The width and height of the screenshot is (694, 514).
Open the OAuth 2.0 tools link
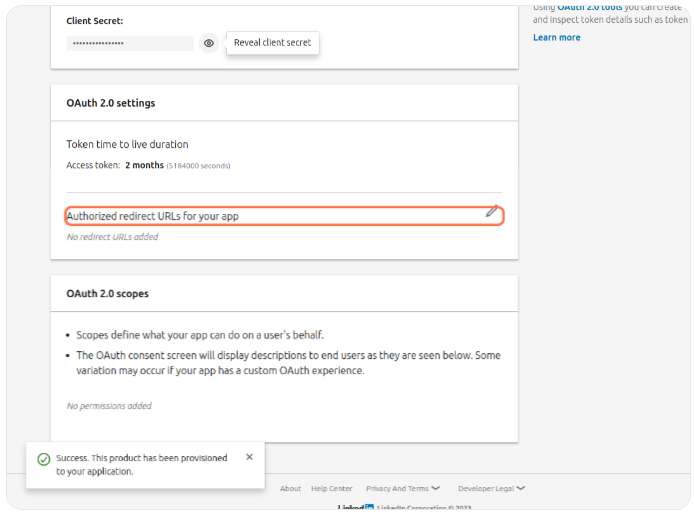tap(589, 7)
